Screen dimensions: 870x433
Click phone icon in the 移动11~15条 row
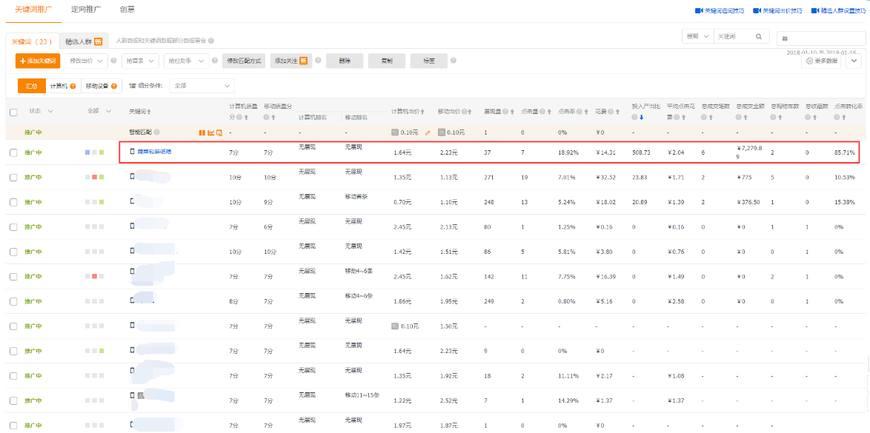132,395
